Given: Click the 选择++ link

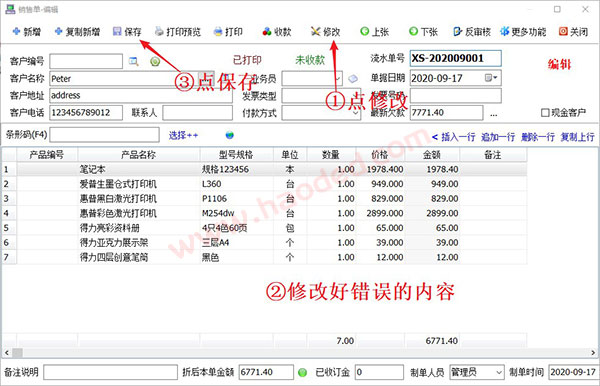Looking at the screenshot, I should tap(183, 135).
